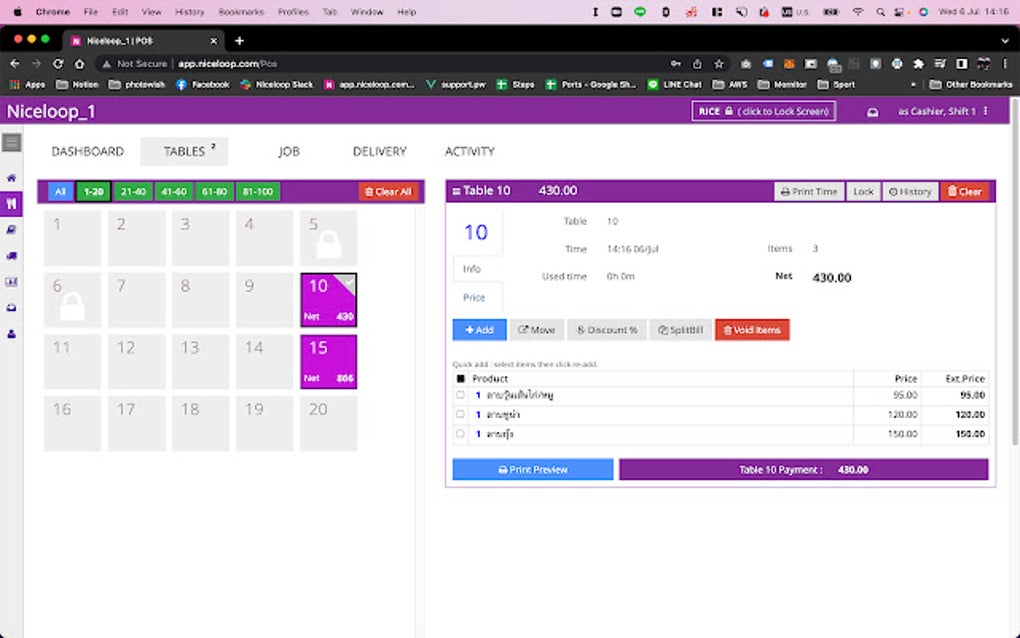Select the Table 15 tile
The width and height of the screenshot is (1020, 638).
click(x=328, y=362)
